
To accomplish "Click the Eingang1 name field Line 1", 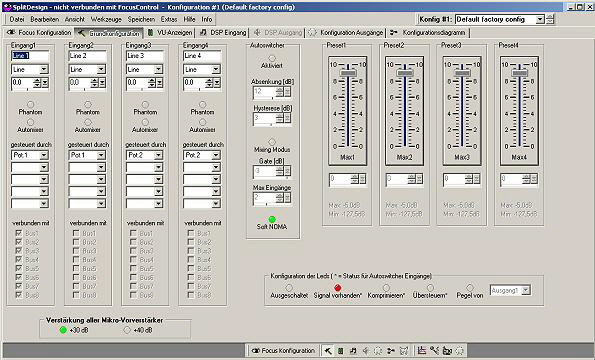I will coord(30,56).
